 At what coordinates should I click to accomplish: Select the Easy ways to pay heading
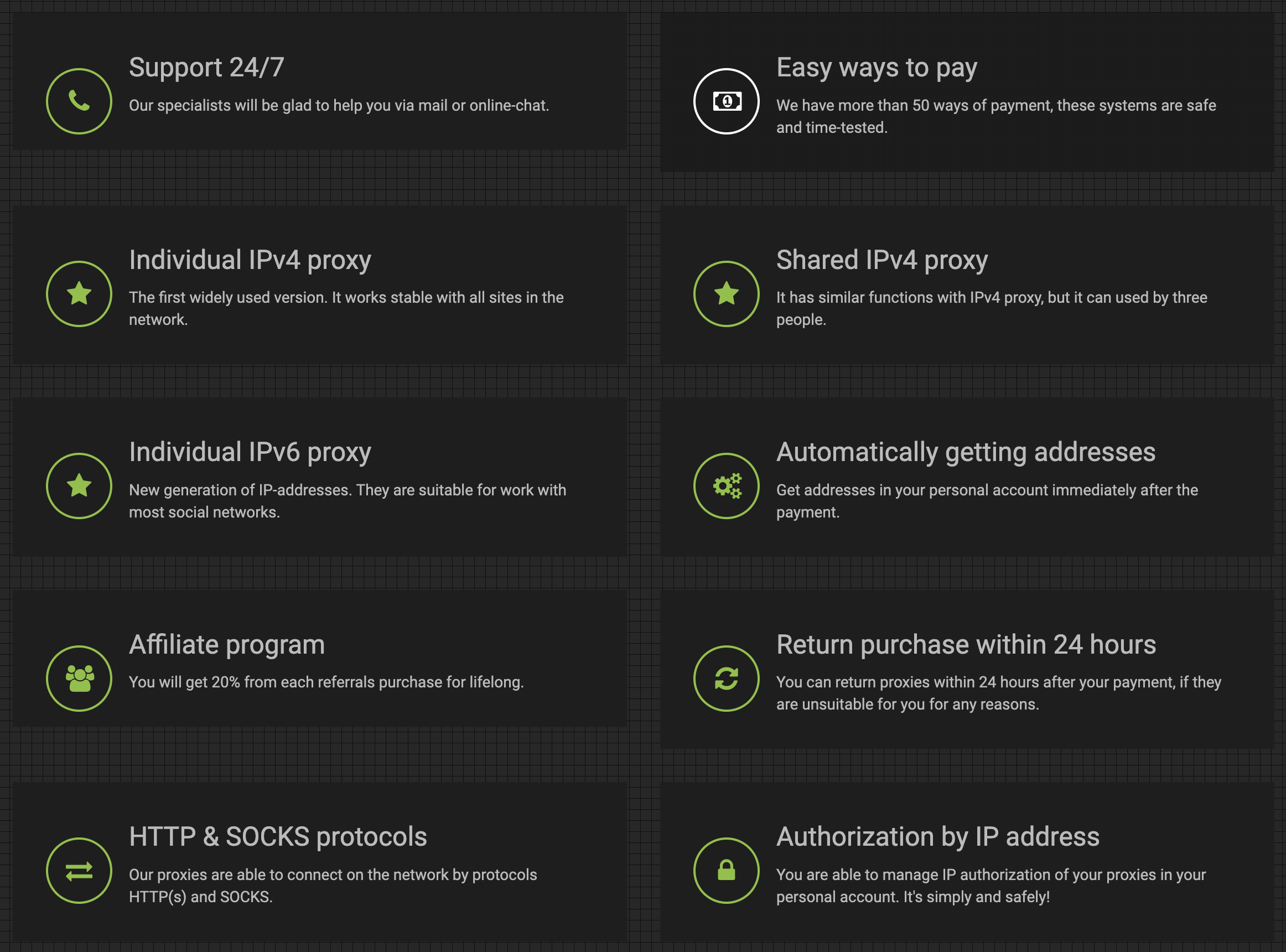[x=877, y=68]
